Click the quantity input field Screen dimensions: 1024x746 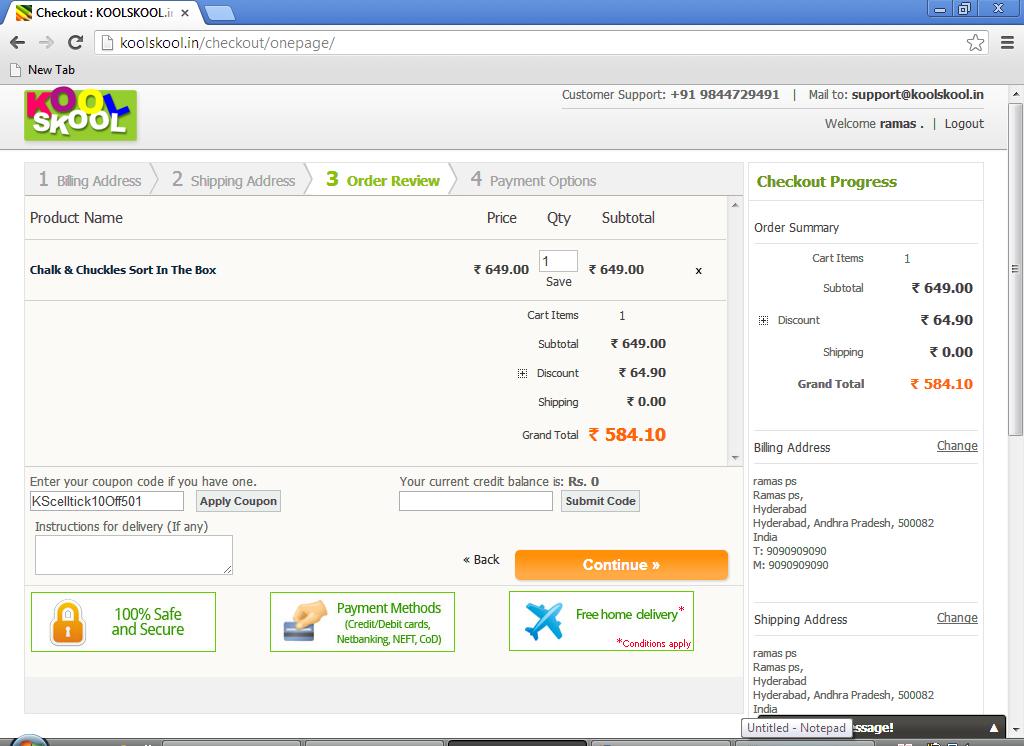click(x=558, y=261)
